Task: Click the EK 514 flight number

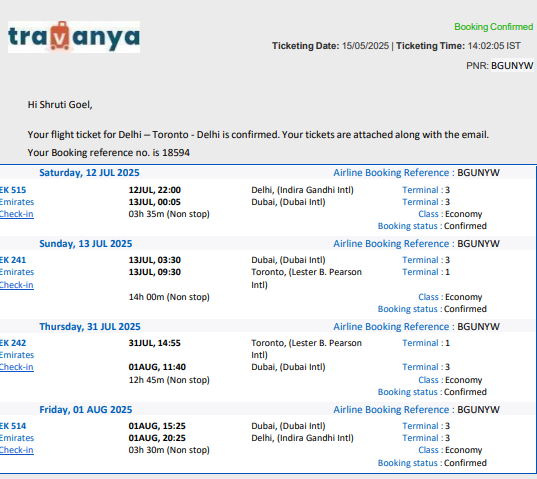Action: pyautogui.click(x=13, y=426)
